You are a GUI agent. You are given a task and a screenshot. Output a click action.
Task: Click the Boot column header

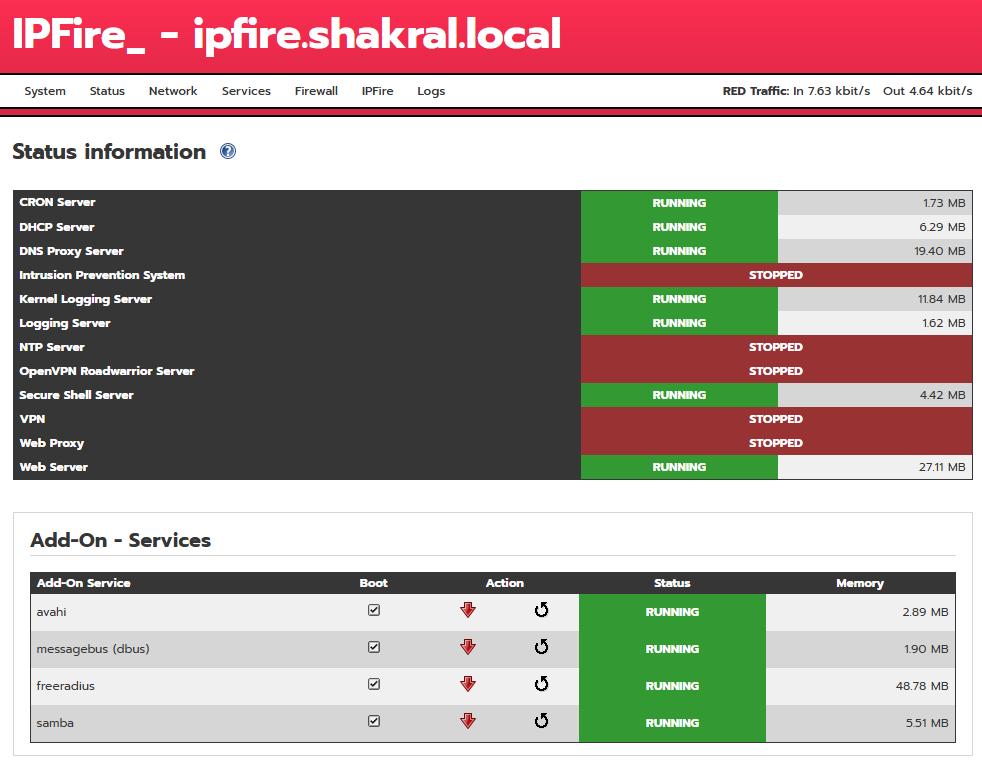tap(374, 583)
